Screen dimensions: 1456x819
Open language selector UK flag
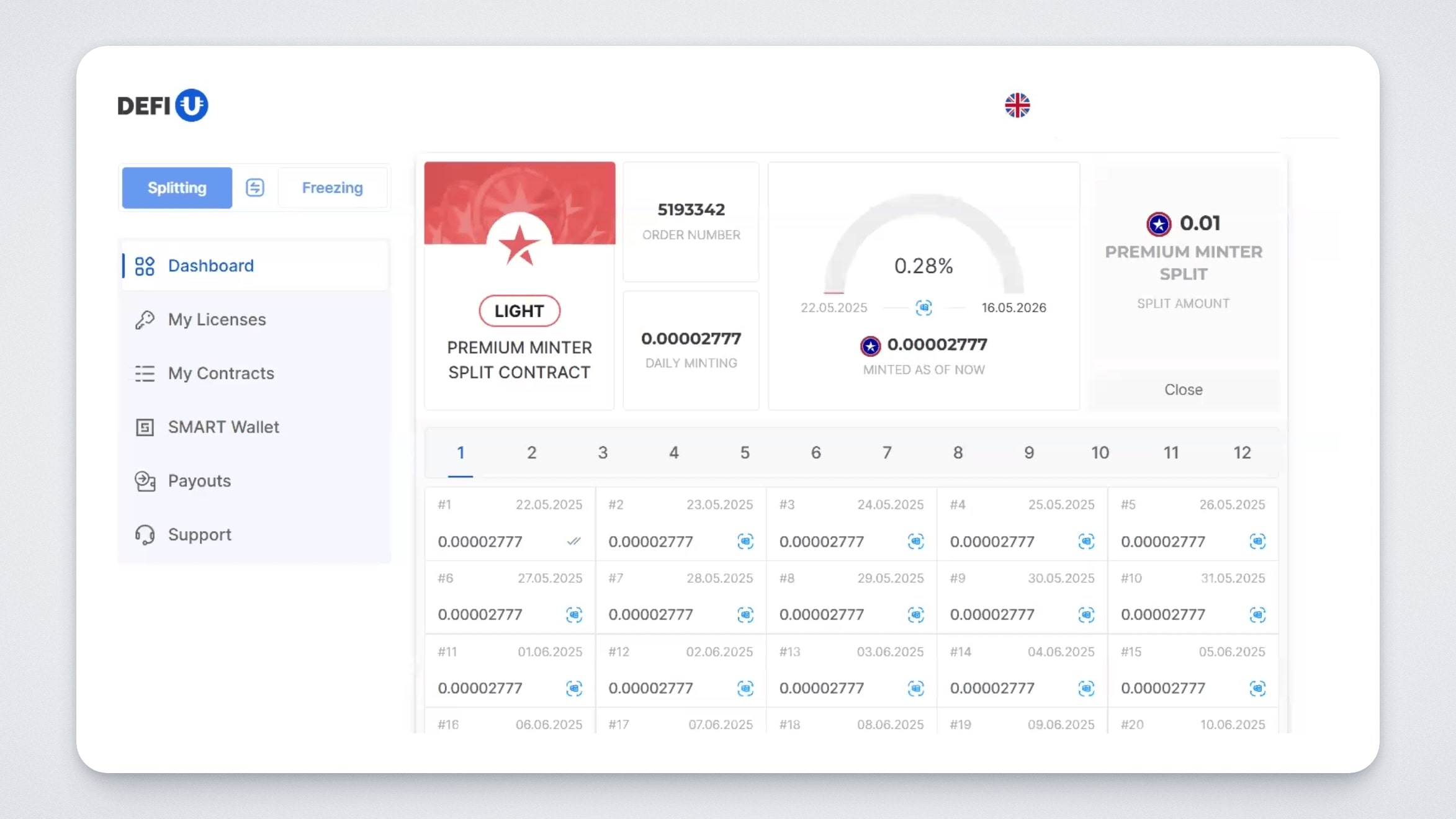click(1017, 105)
